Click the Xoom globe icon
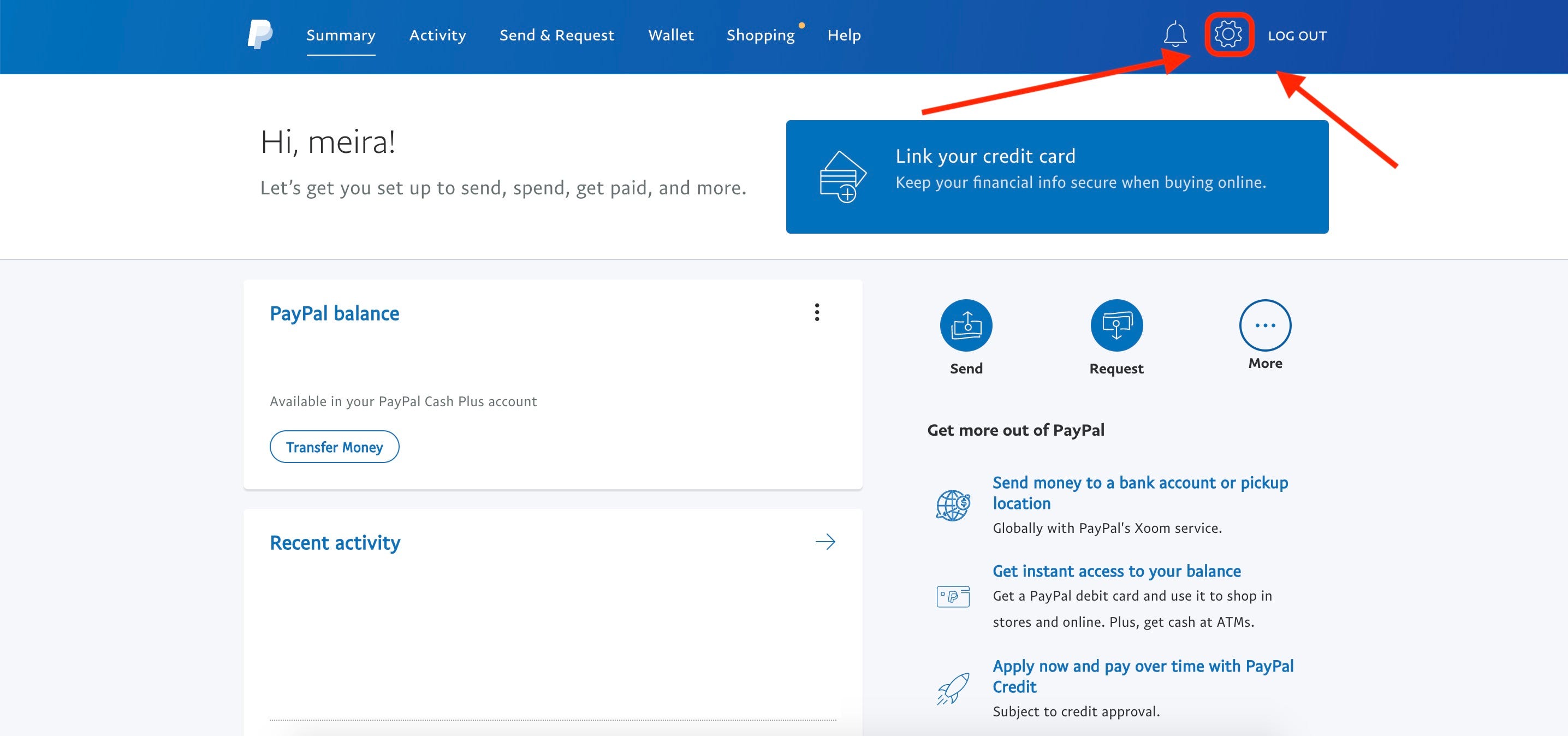Viewport: 1568px width, 736px height. point(953,505)
